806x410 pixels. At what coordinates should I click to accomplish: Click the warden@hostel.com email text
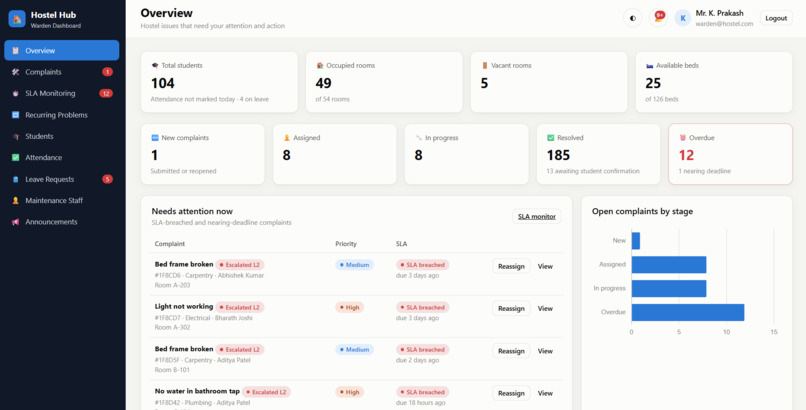[x=724, y=24]
